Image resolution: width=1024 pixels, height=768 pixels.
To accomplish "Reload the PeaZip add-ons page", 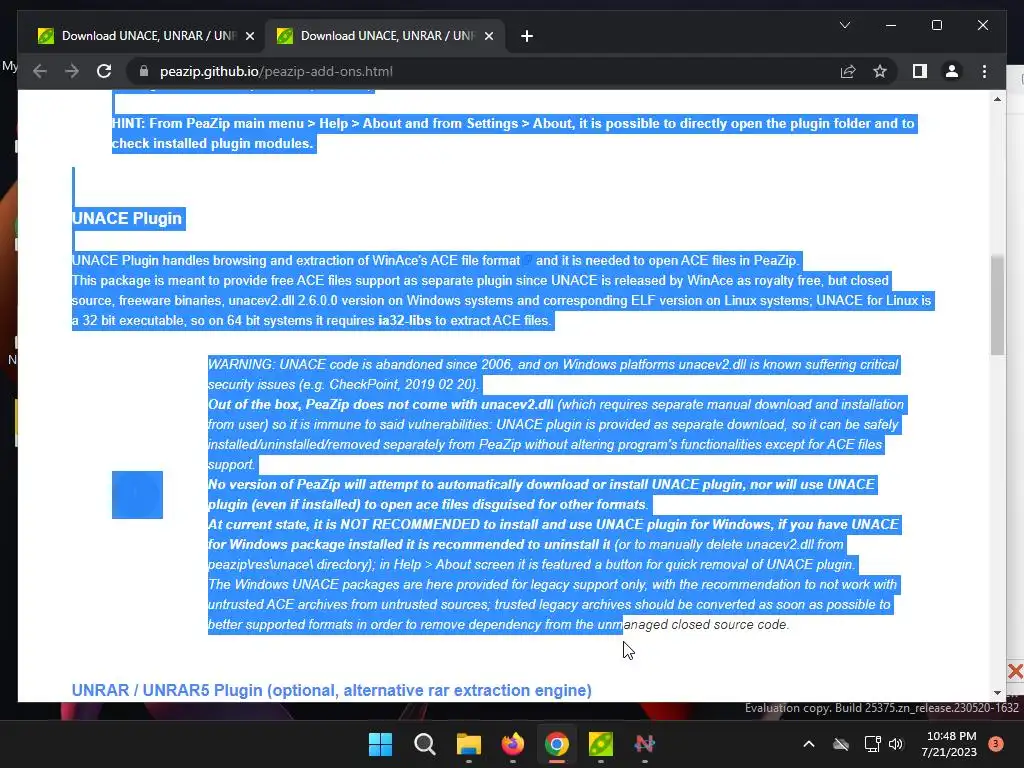I will (104, 71).
